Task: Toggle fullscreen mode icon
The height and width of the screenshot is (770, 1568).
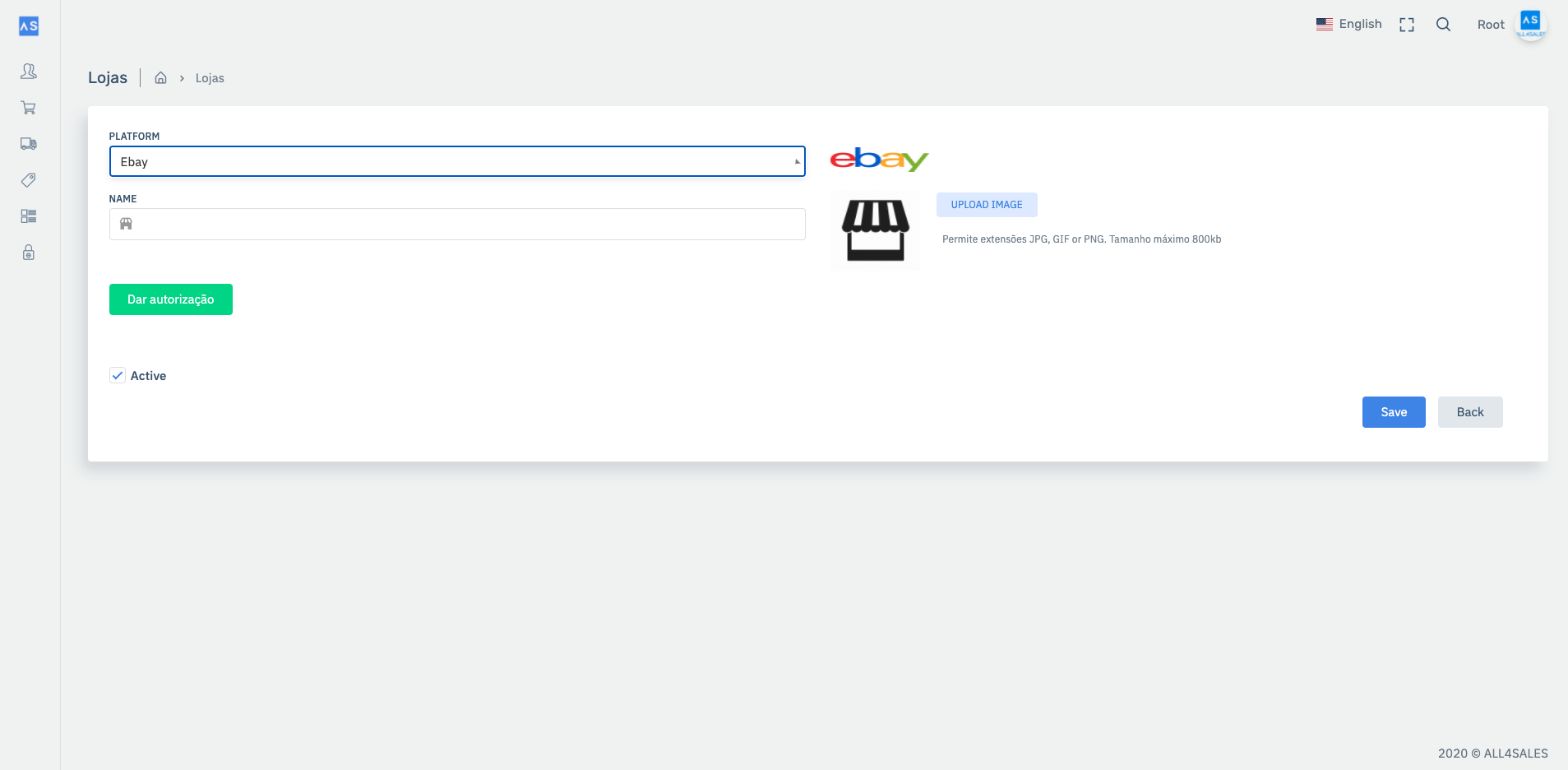Action: (1407, 25)
